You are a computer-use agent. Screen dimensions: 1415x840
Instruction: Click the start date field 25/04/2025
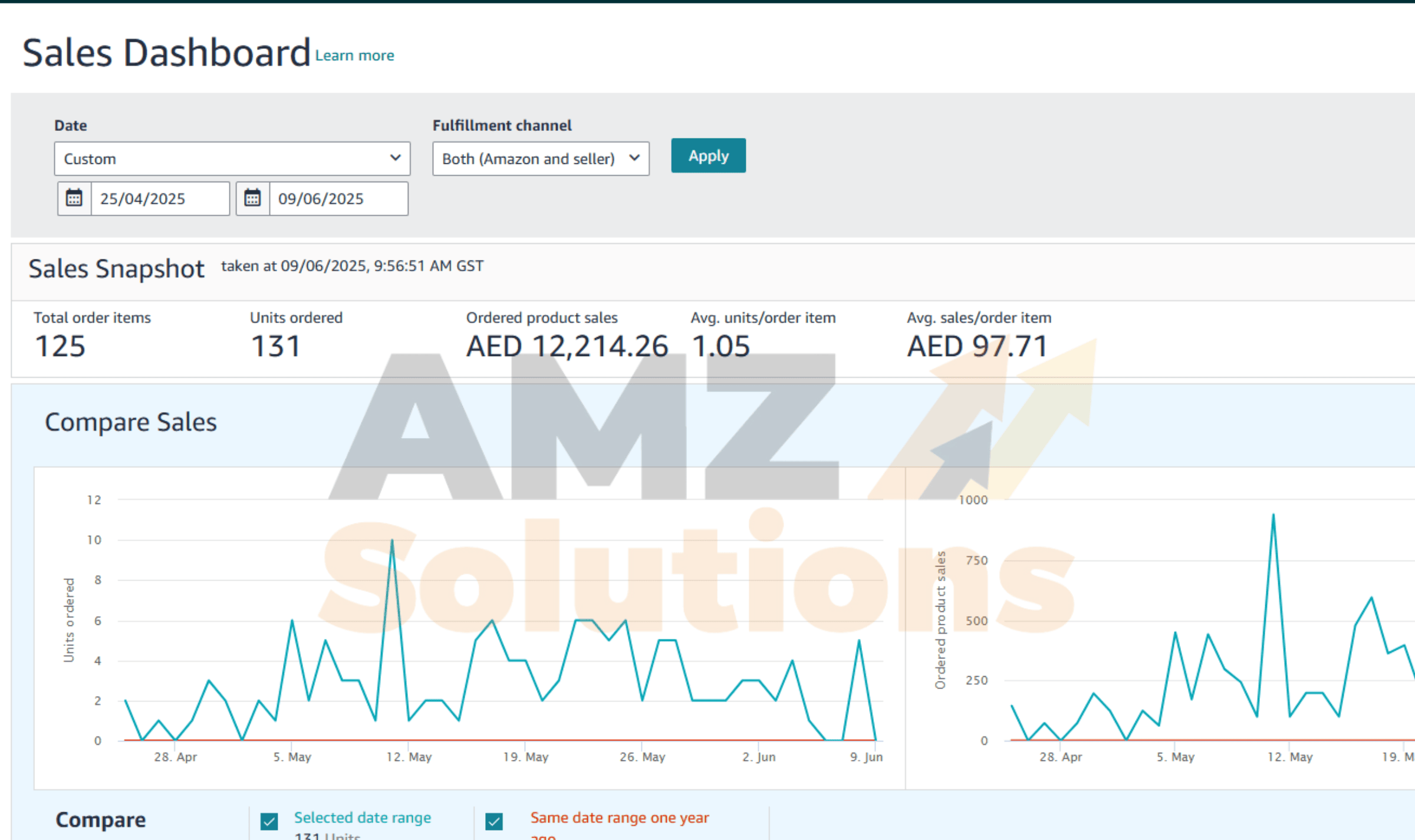pyautogui.click(x=159, y=199)
